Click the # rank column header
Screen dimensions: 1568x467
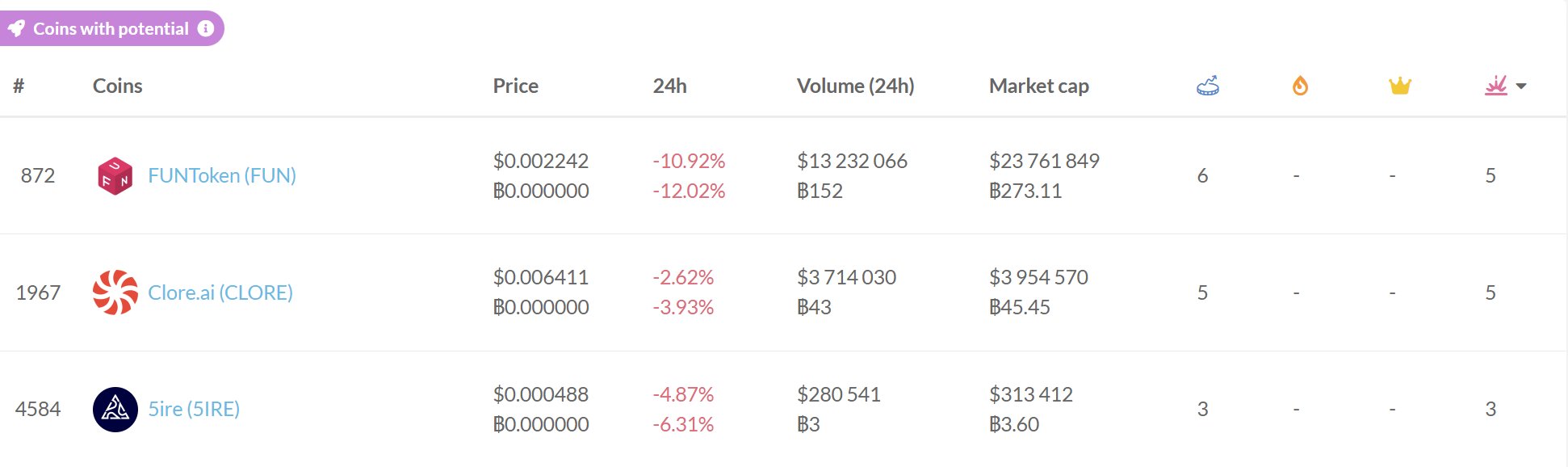coord(19,86)
